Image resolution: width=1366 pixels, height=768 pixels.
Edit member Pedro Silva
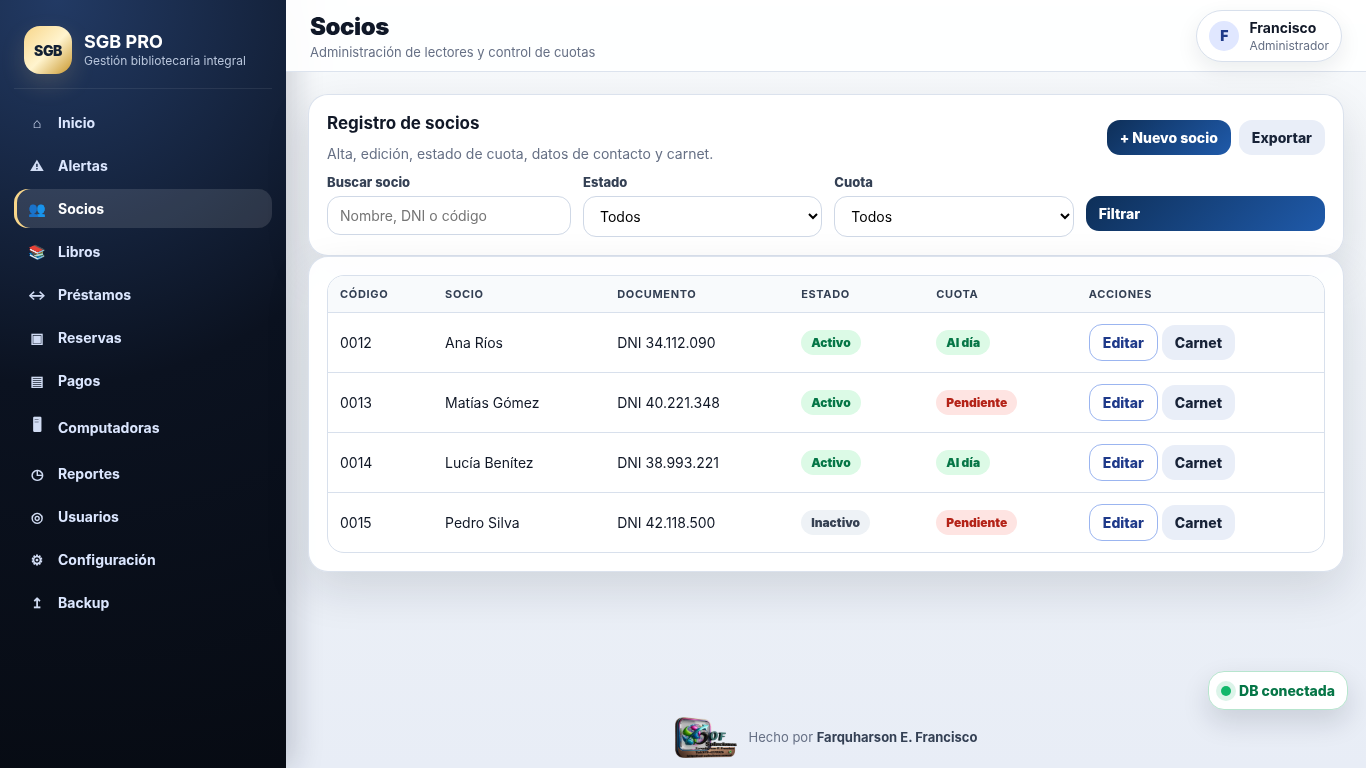click(x=1123, y=522)
